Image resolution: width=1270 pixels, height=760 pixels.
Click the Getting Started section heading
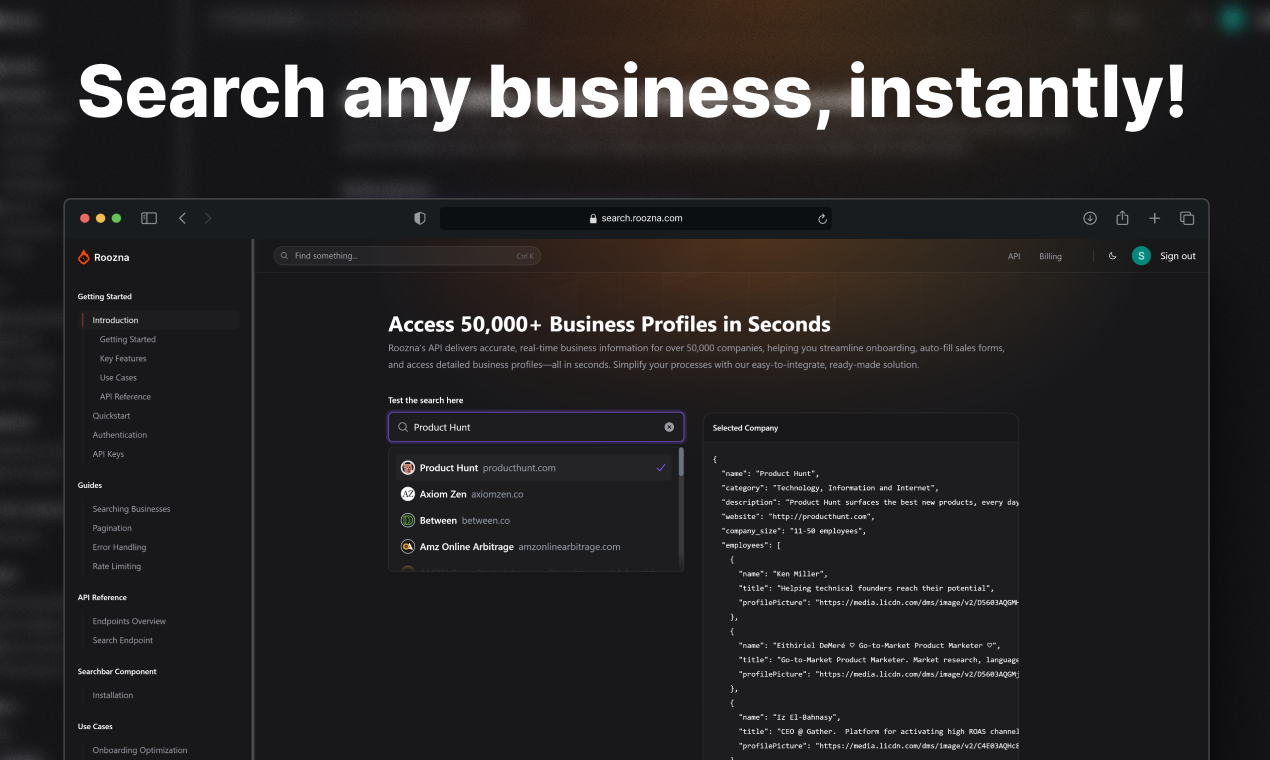click(105, 297)
